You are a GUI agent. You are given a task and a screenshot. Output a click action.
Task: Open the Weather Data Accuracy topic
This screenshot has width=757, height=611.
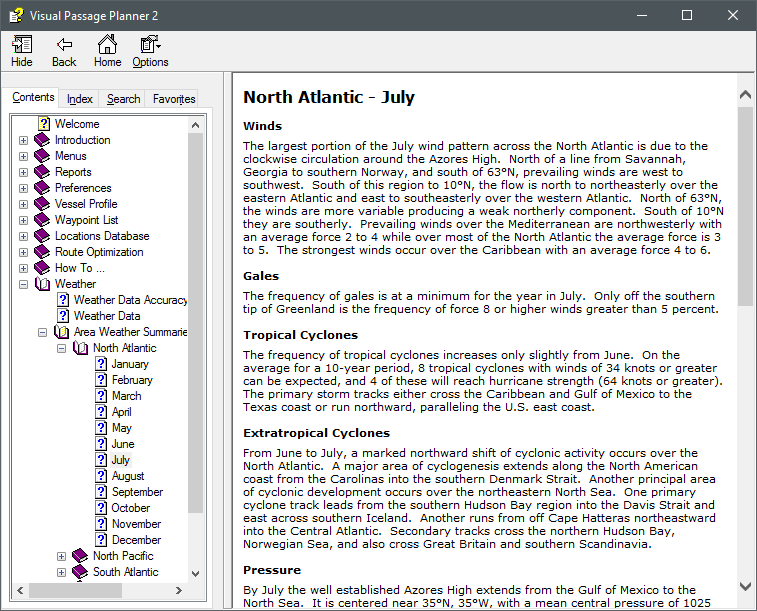(x=130, y=300)
